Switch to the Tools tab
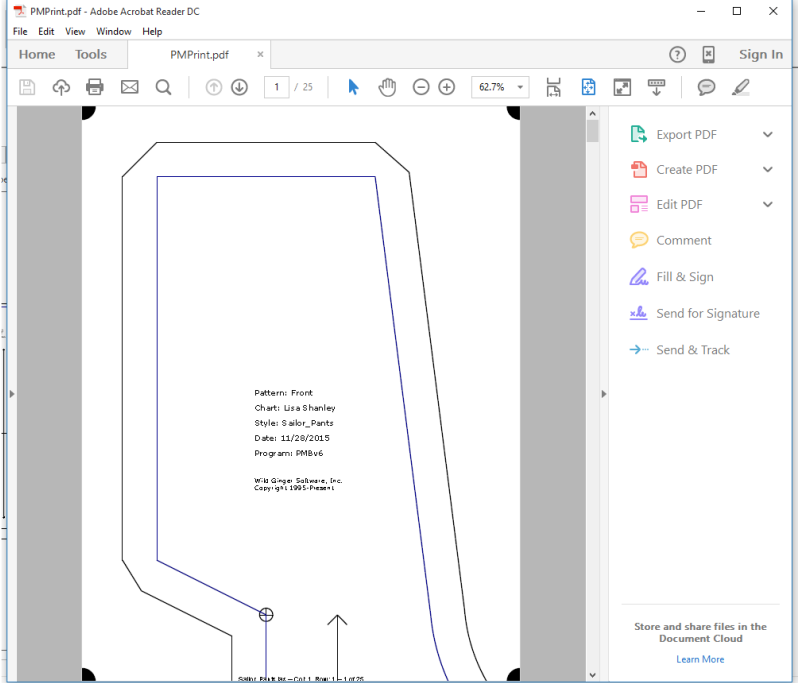800x683 pixels. point(91,54)
